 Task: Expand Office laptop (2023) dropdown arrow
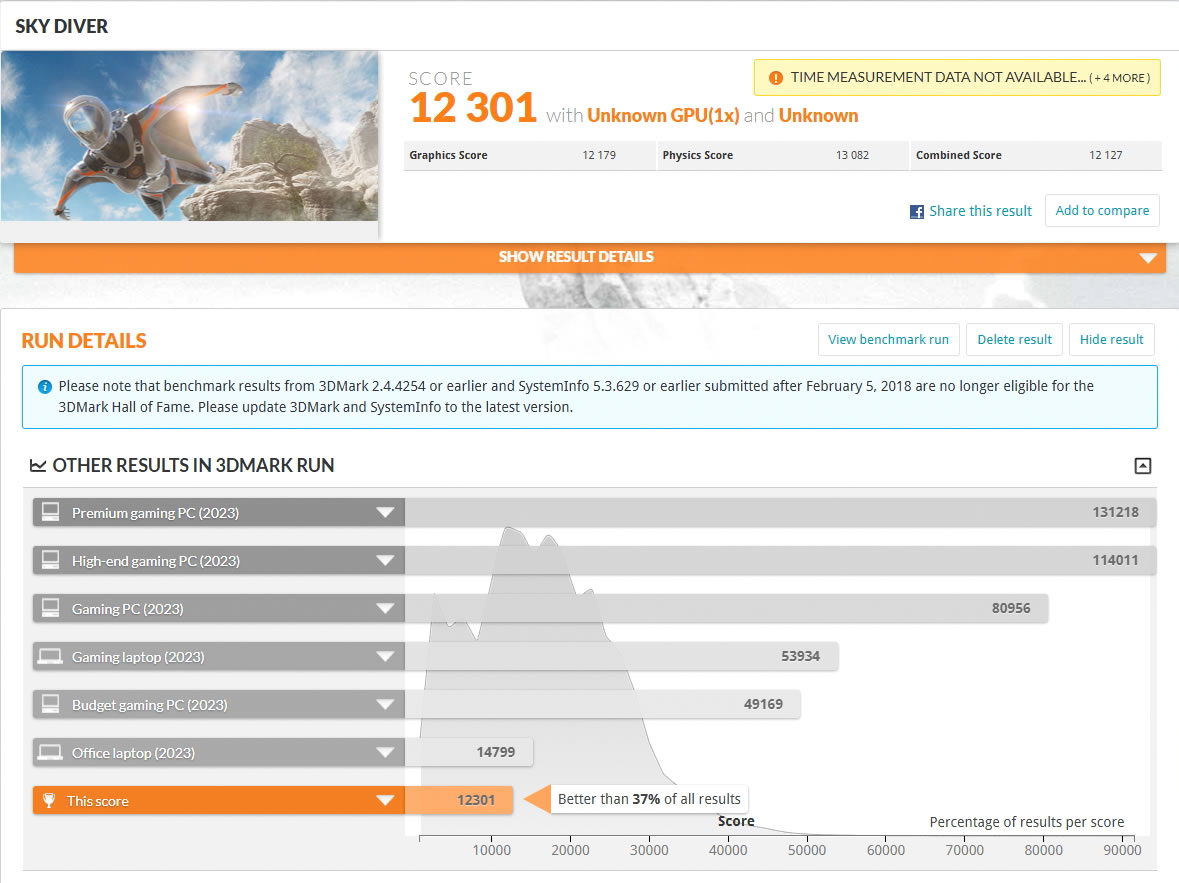[x=385, y=753]
